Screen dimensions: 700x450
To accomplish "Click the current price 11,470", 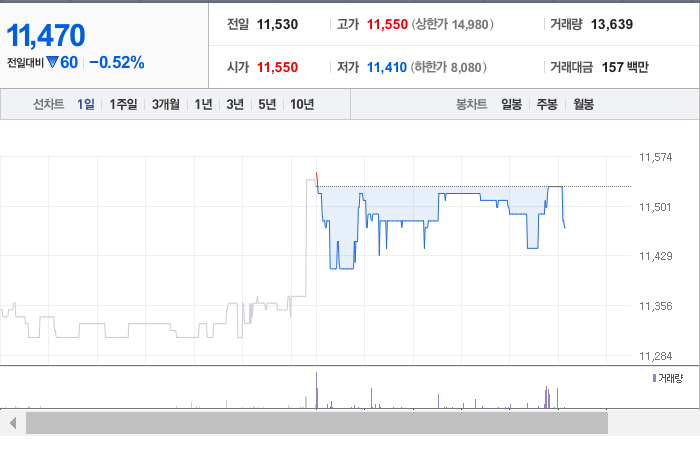I will [x=46, y=35].
